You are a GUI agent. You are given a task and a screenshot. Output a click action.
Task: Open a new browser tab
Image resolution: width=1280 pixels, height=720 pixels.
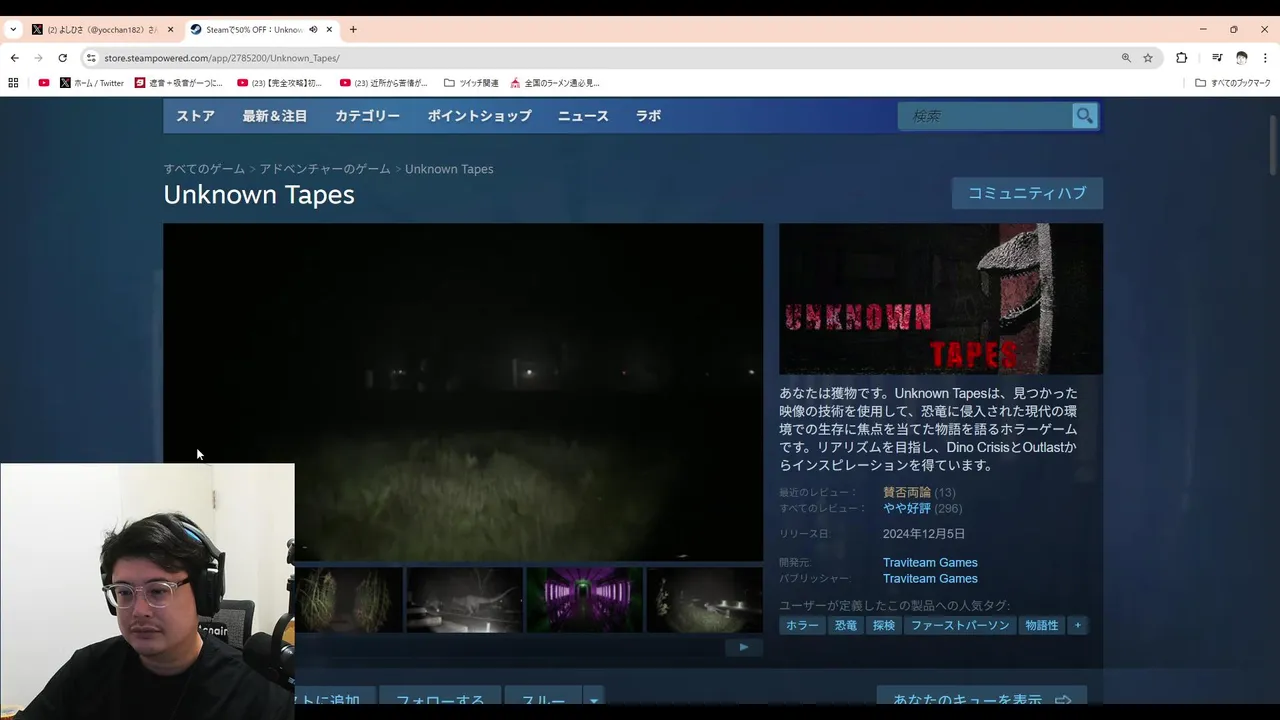[353, 30]
